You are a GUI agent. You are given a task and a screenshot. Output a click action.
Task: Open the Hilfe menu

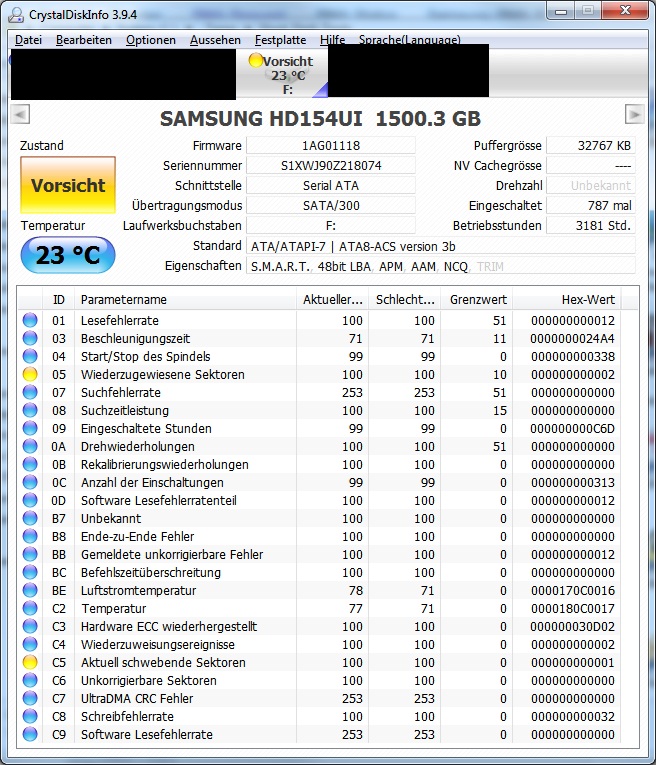[332, 40]
